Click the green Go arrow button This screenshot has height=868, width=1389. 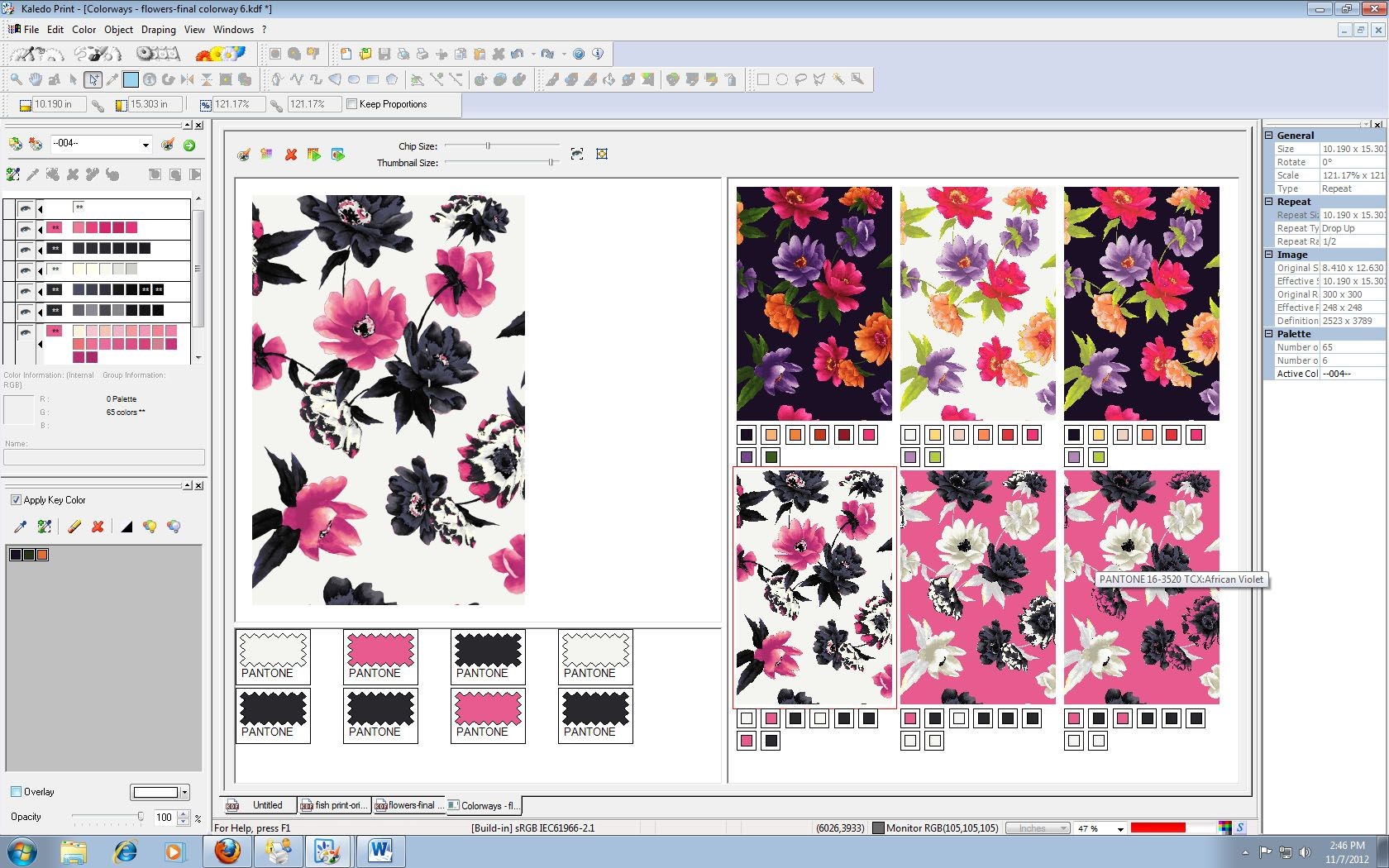[x=189, y=145]
